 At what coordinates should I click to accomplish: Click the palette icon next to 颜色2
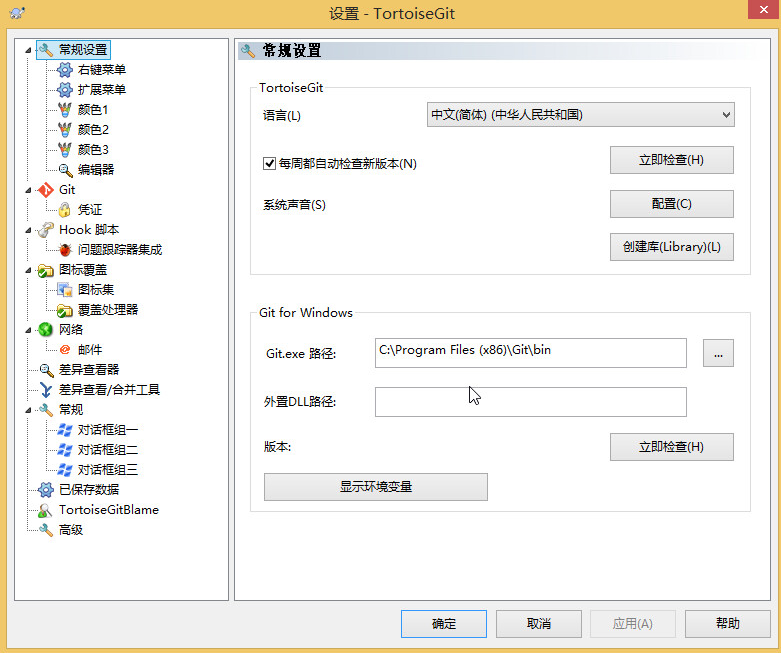(65, 130)
